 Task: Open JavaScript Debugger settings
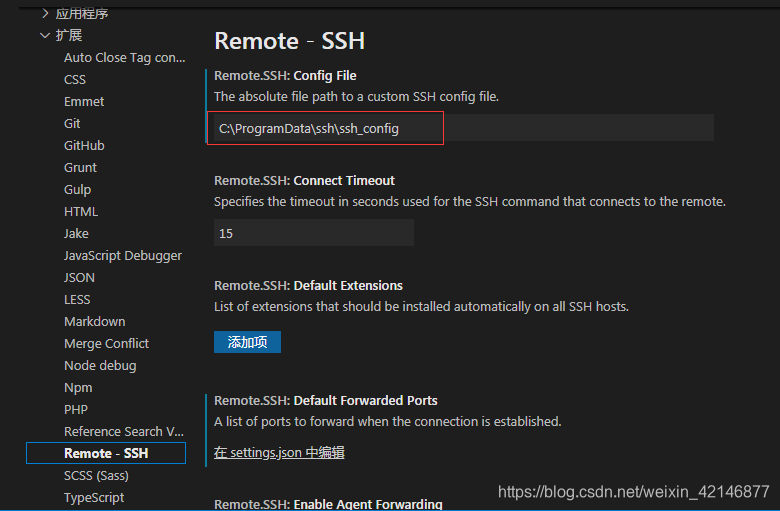pos(123,256)
